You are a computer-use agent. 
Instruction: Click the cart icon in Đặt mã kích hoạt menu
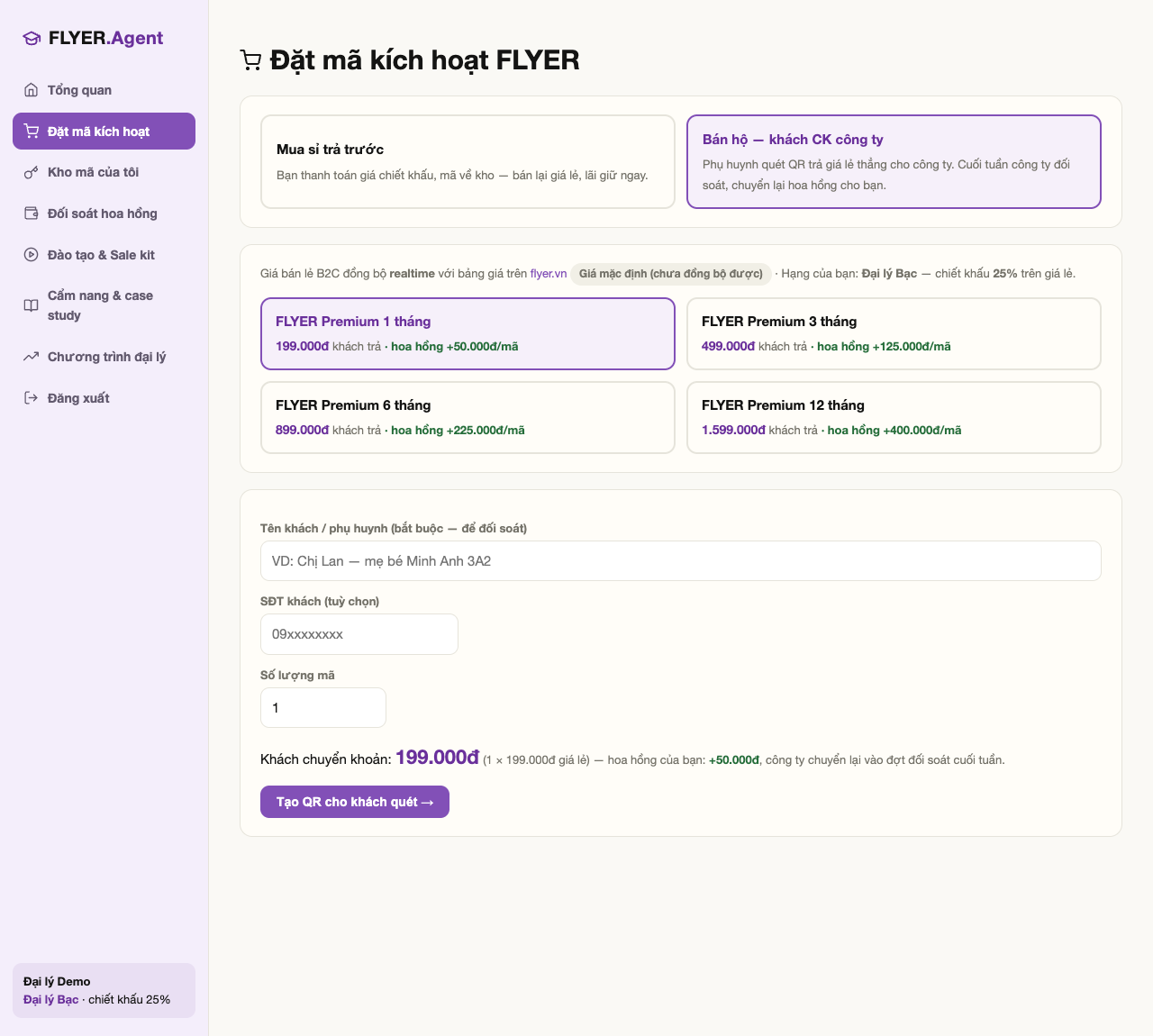click(31, 132)
